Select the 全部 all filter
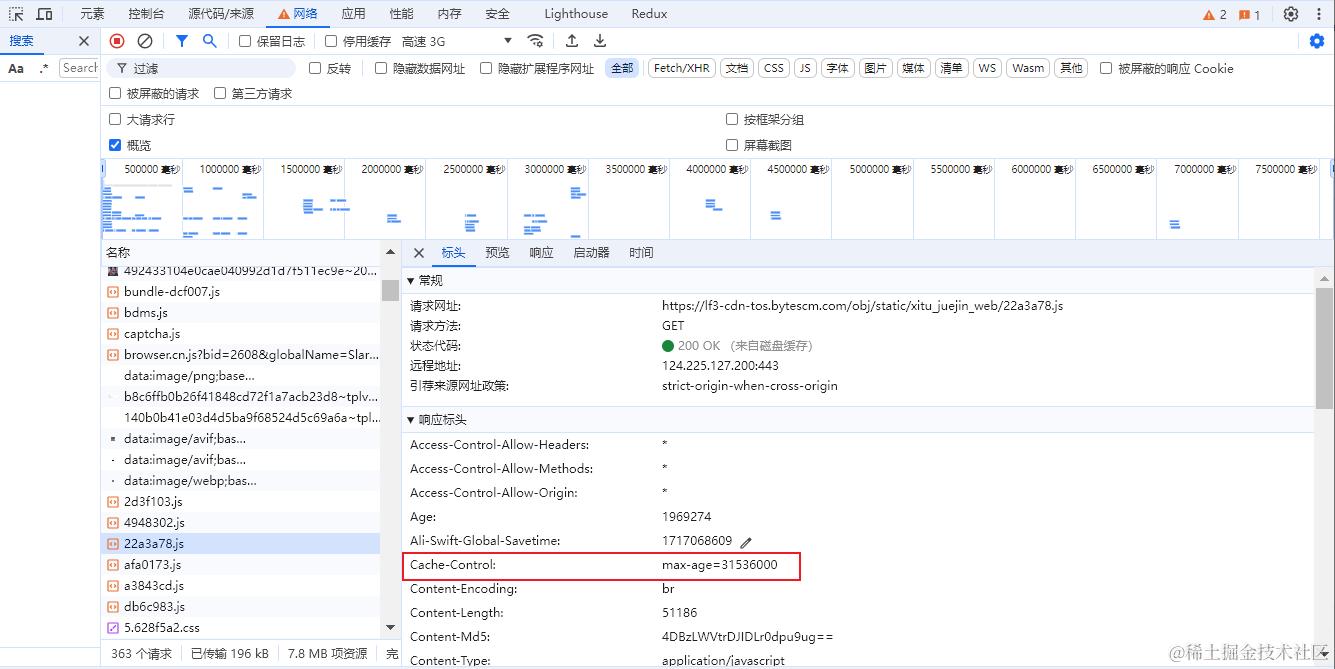This screenshot has width=1335, height=669. click(622, 68)
